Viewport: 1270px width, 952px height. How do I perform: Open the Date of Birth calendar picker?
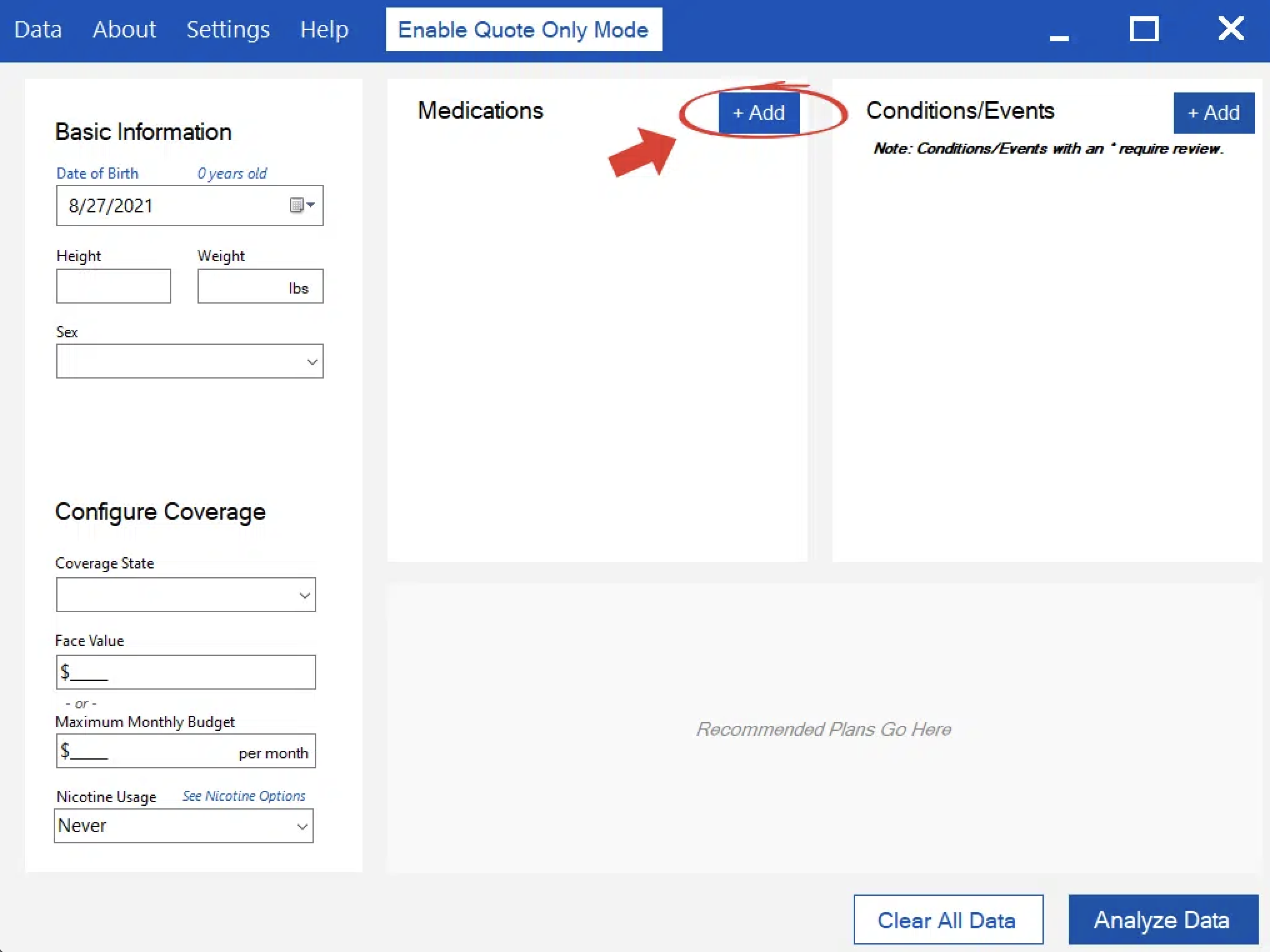pos(302,206)
